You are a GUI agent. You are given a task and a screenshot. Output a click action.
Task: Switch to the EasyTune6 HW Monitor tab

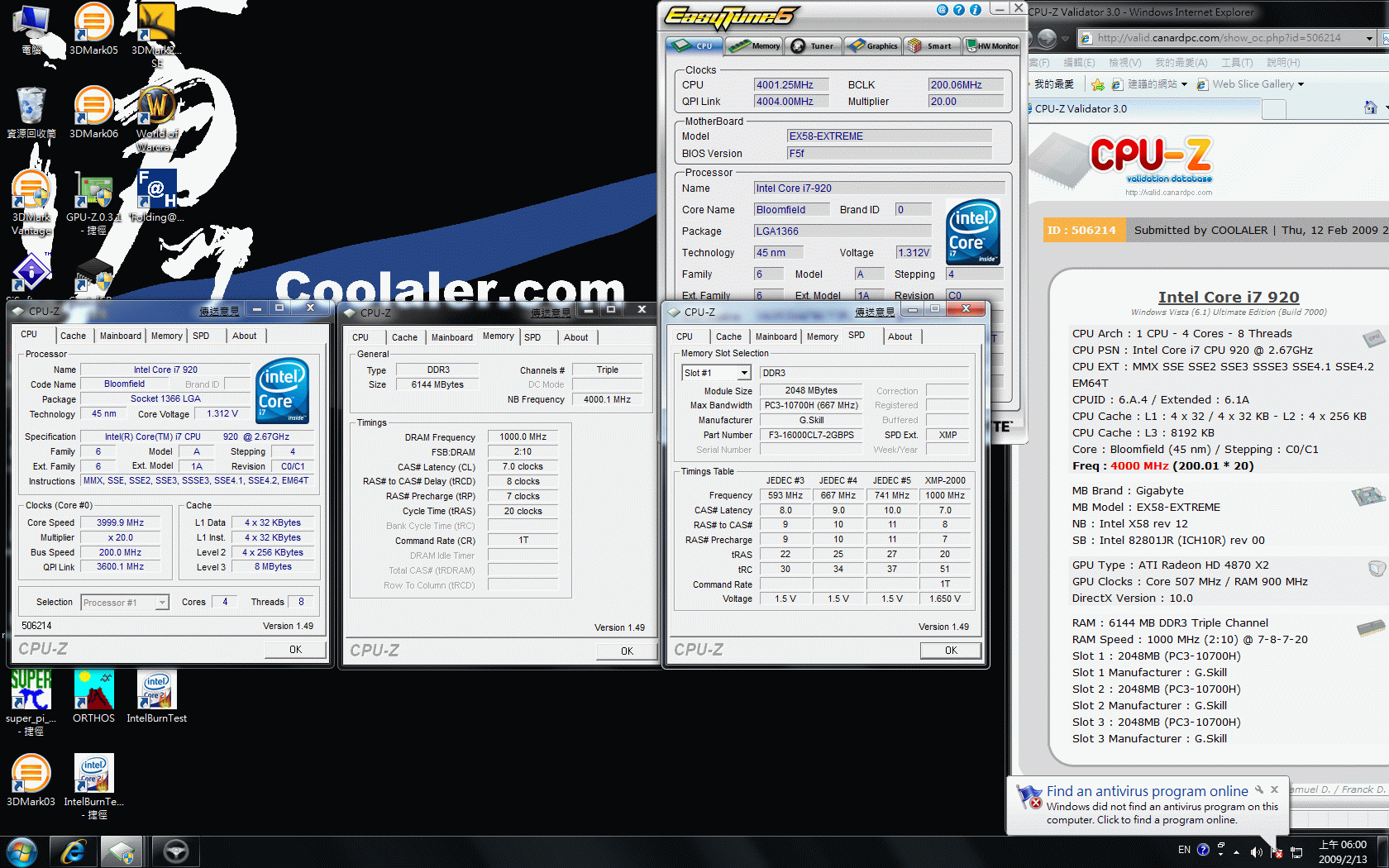coord(992,45)
